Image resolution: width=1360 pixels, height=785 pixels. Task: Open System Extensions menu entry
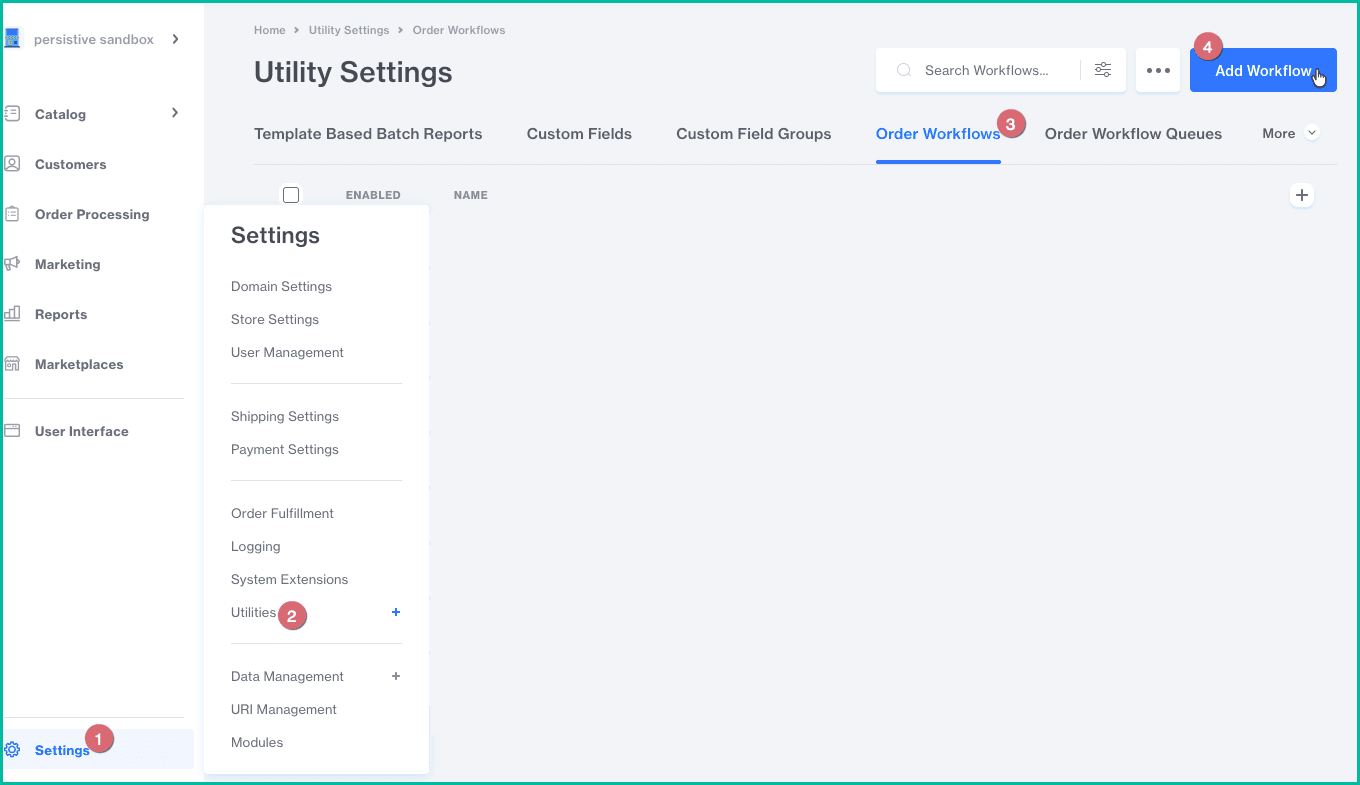pos(290,579)
